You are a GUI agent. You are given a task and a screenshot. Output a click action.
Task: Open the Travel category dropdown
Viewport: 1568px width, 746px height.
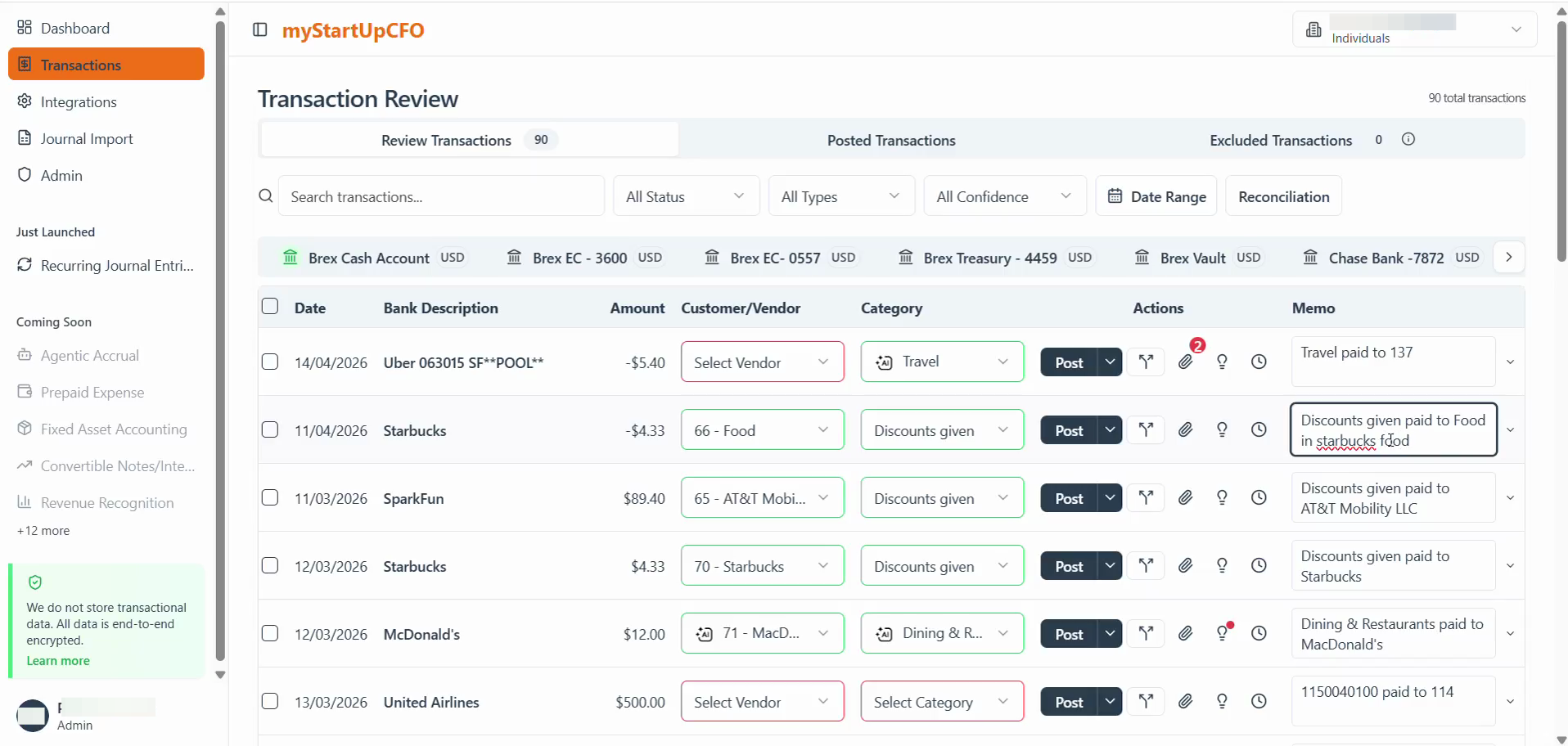click(942, 362)
